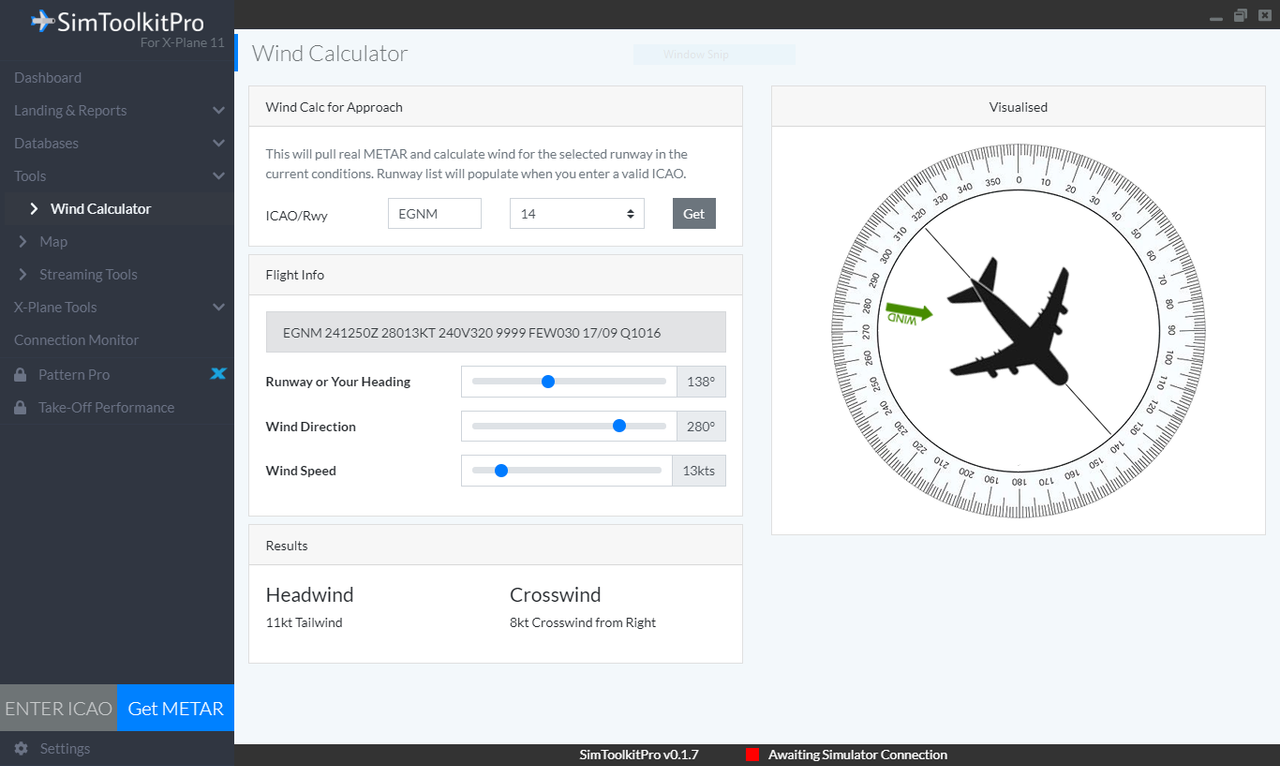Close the SimToolkitPro window
The height and width of the screenshot is (766, 1280).
tap(1265, 15)
